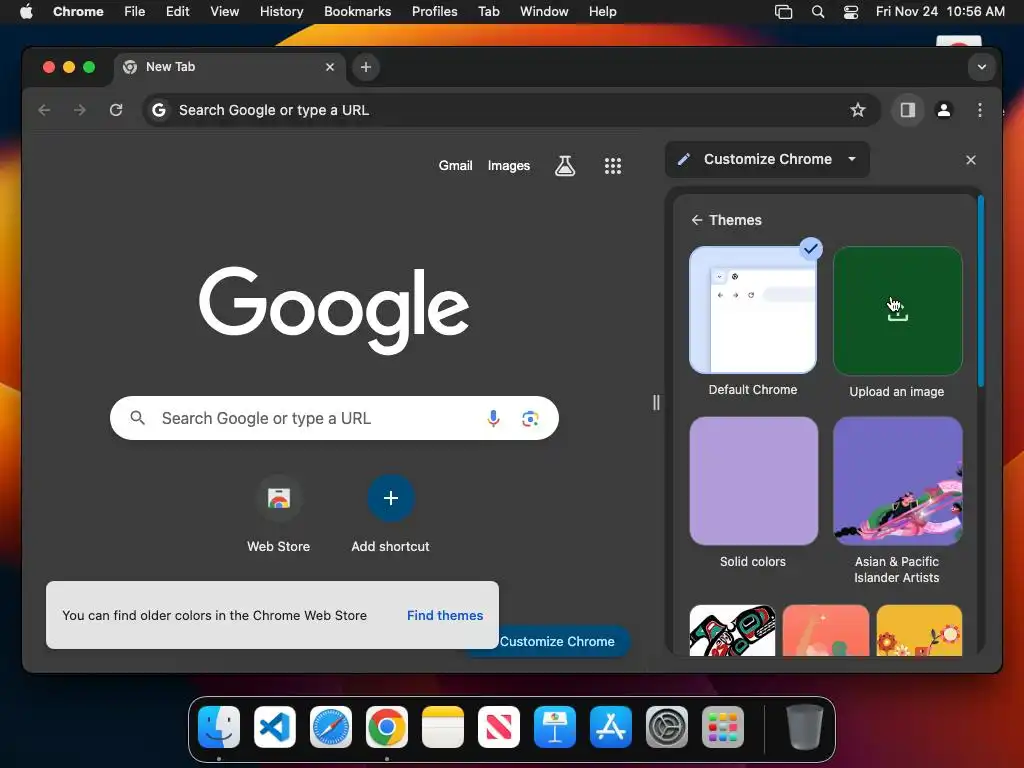1024x768 pixels.
Task: Open the Help menu
Action: pos(602,11)
